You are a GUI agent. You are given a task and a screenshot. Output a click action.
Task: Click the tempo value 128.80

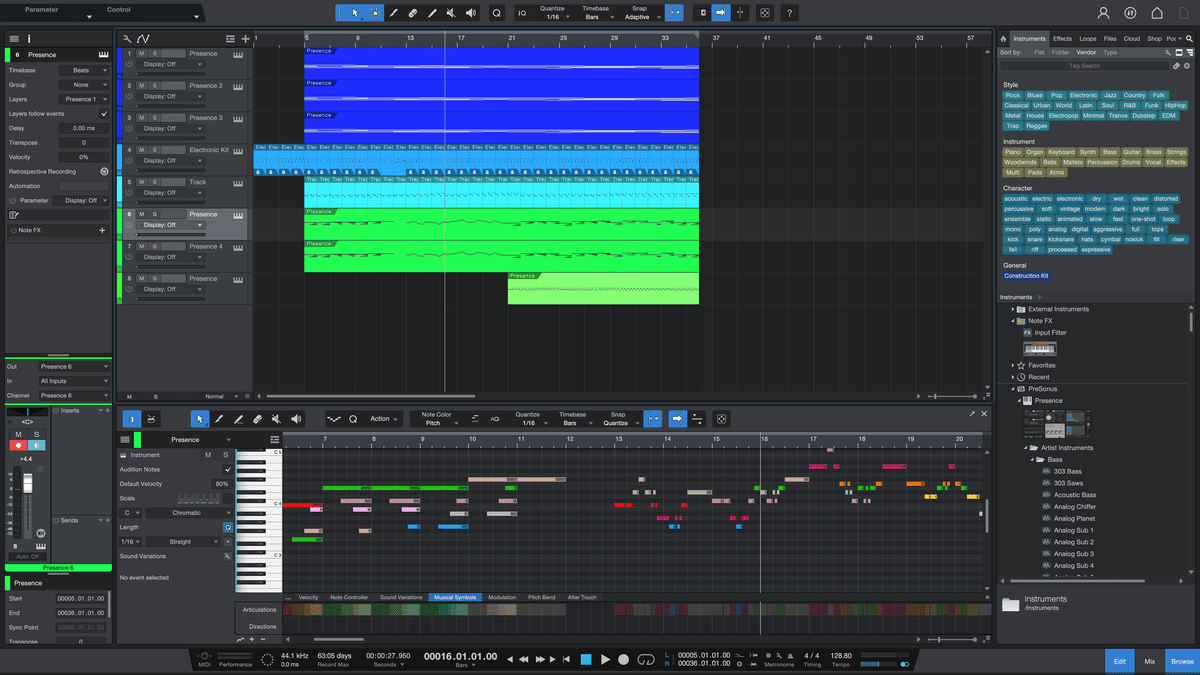(841, 656)
